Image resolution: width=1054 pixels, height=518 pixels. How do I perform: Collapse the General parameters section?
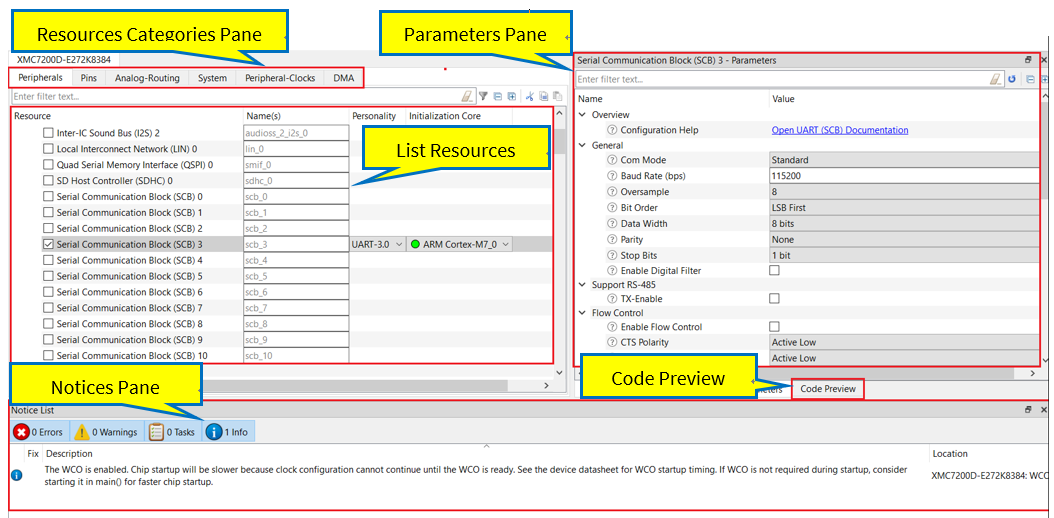pos(583,145)
